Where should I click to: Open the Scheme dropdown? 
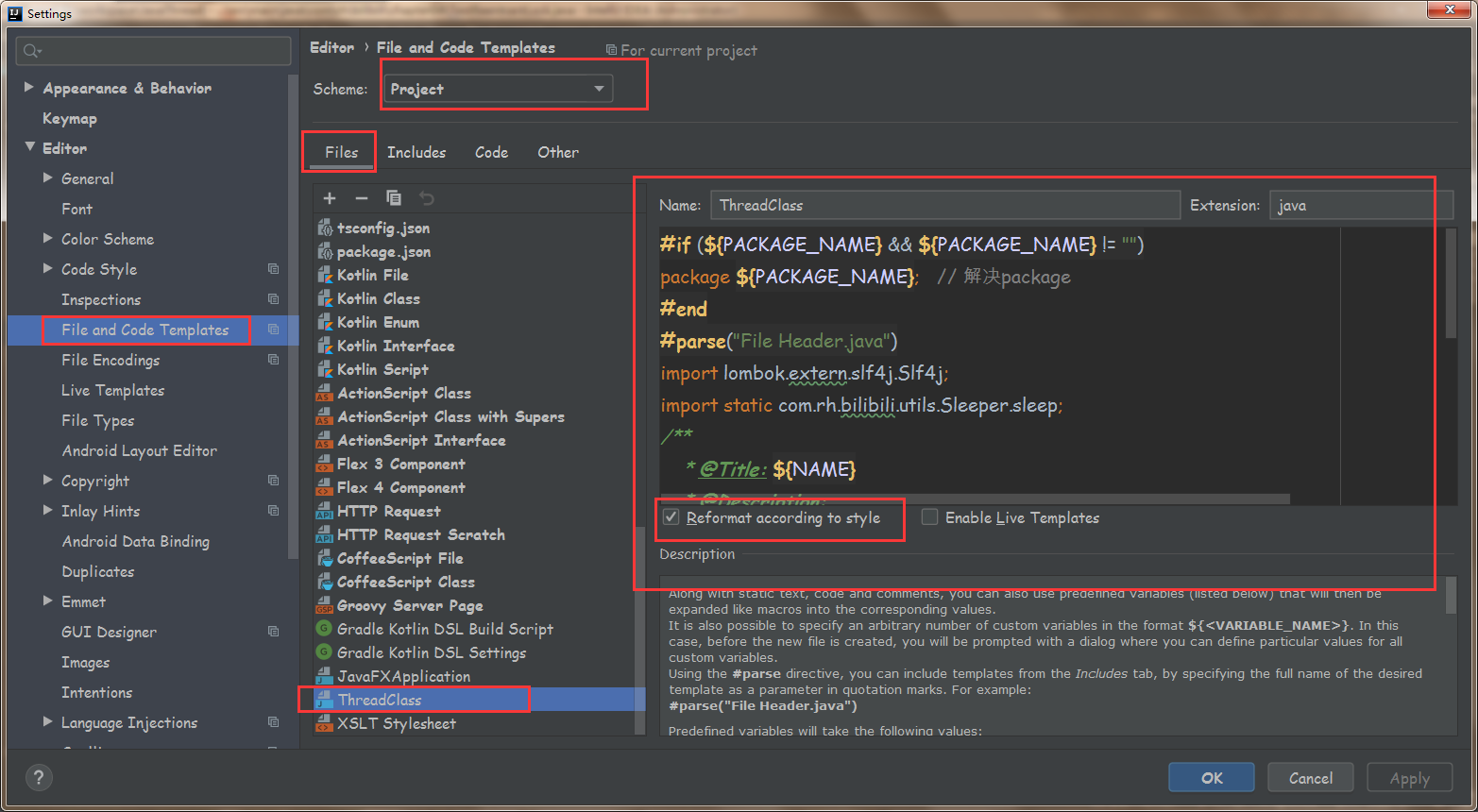498,89
